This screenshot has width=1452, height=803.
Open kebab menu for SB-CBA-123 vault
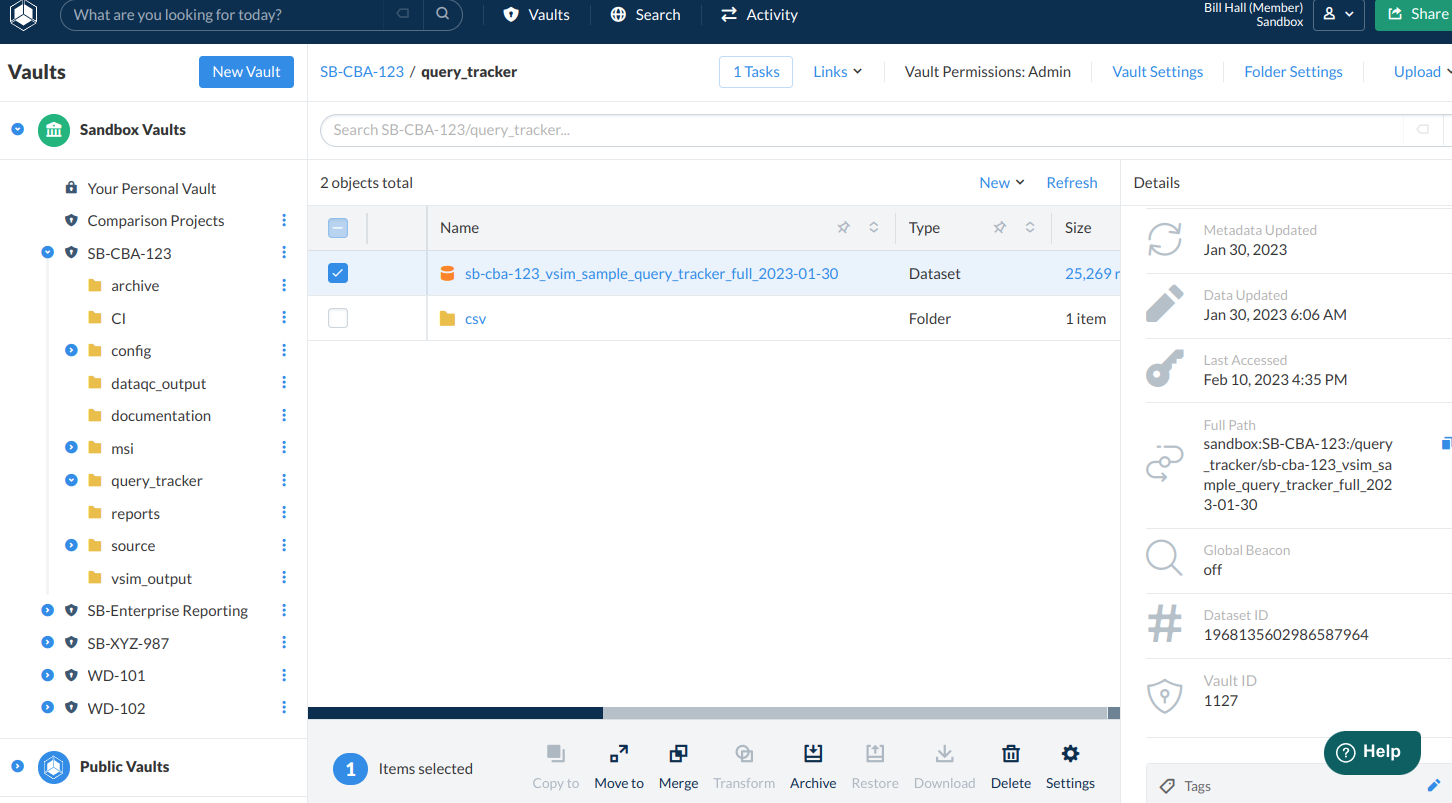[x=284, y=253]
